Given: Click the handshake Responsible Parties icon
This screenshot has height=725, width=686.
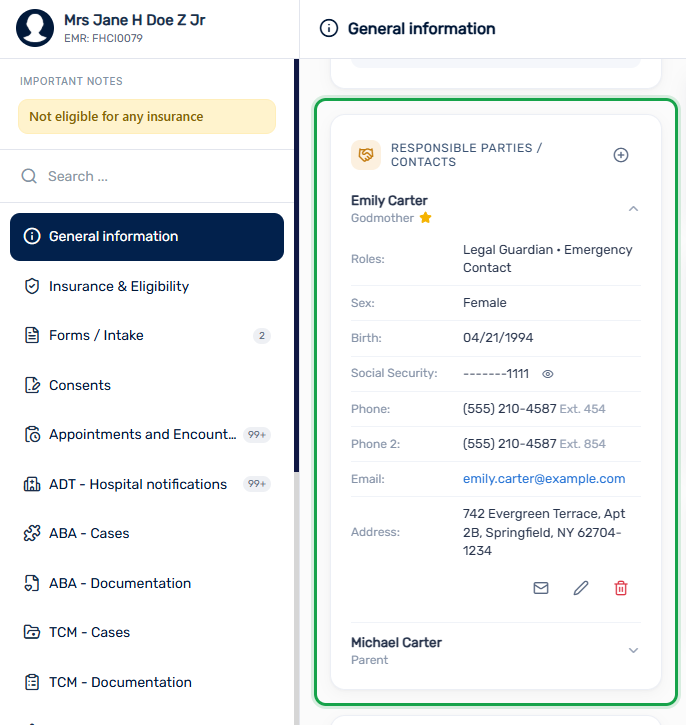Looking at the screenshot, I should coord(366,155).
